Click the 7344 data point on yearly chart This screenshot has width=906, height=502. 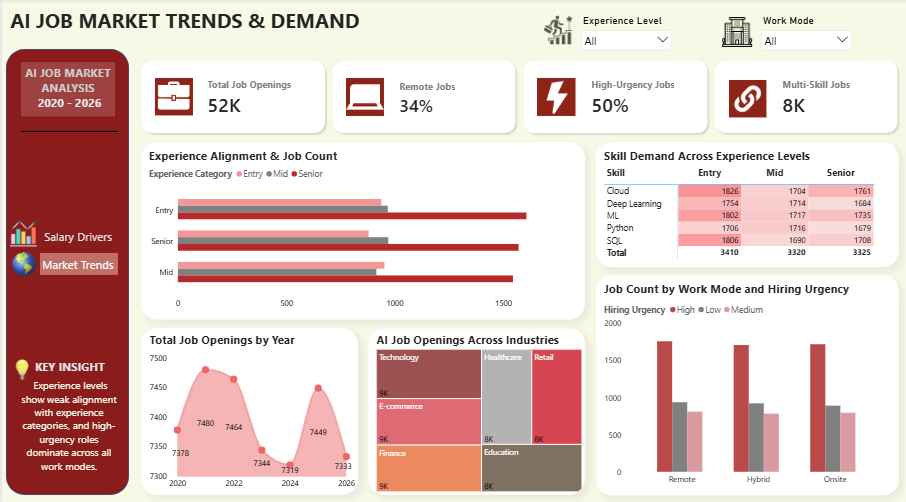tap(262, 450)
